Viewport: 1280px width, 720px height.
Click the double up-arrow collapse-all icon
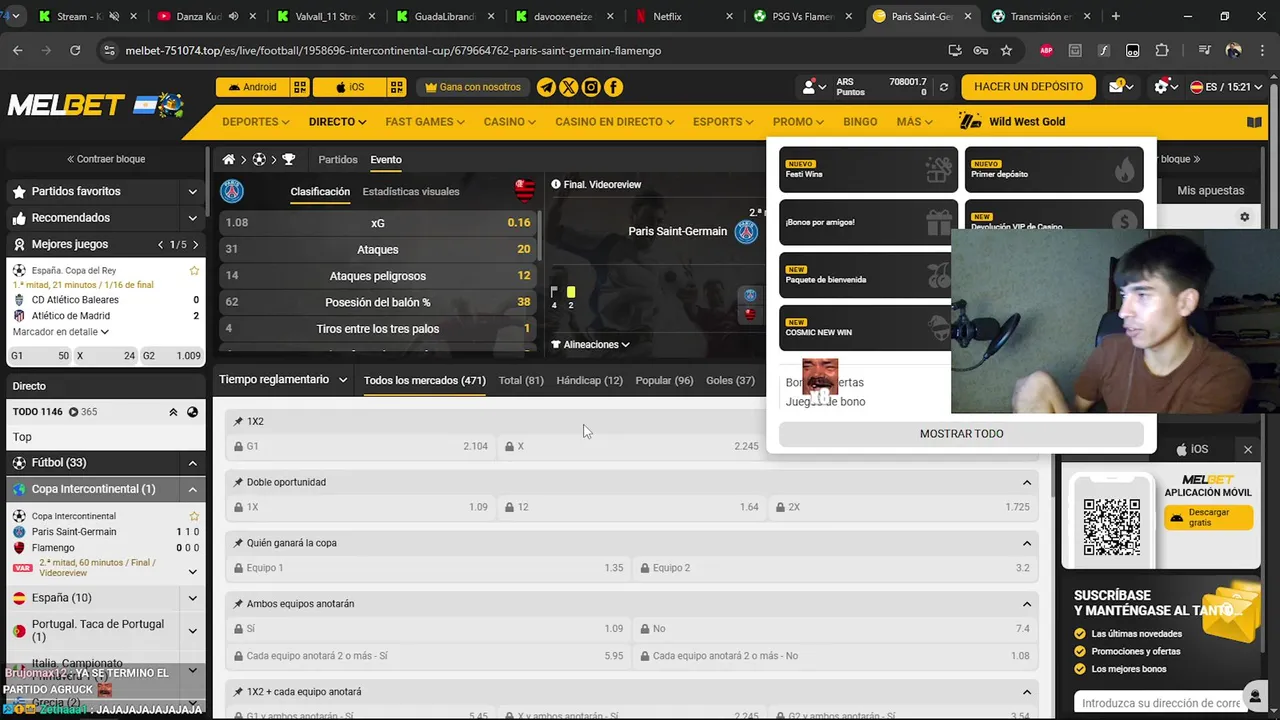click(173, 412)
